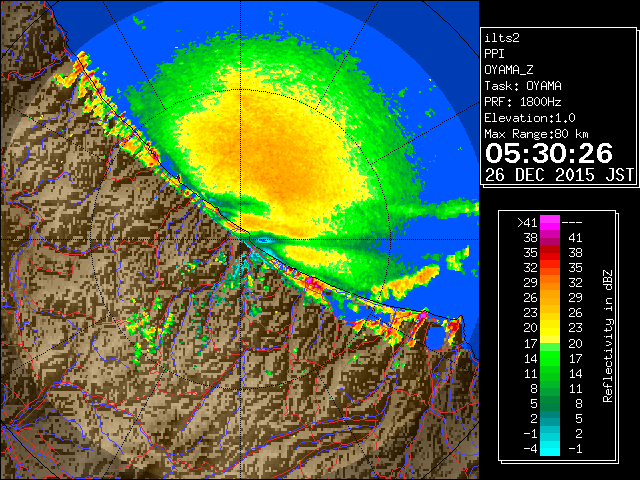
Task: Pick the cyan -4 to -1 dBZ swatch
Action: point(550,449)
